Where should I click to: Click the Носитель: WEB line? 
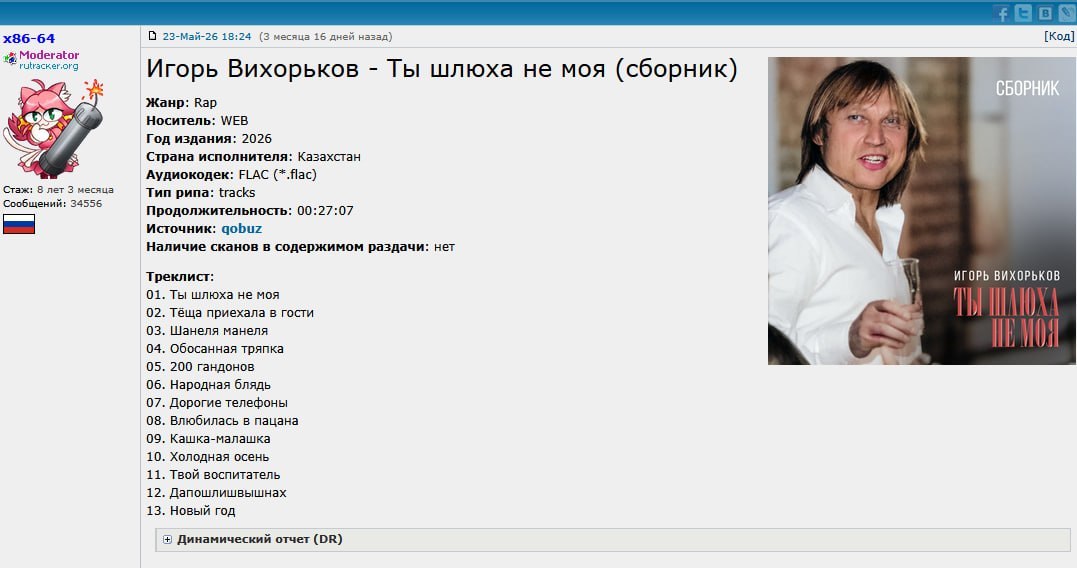[x=197, y=121]
